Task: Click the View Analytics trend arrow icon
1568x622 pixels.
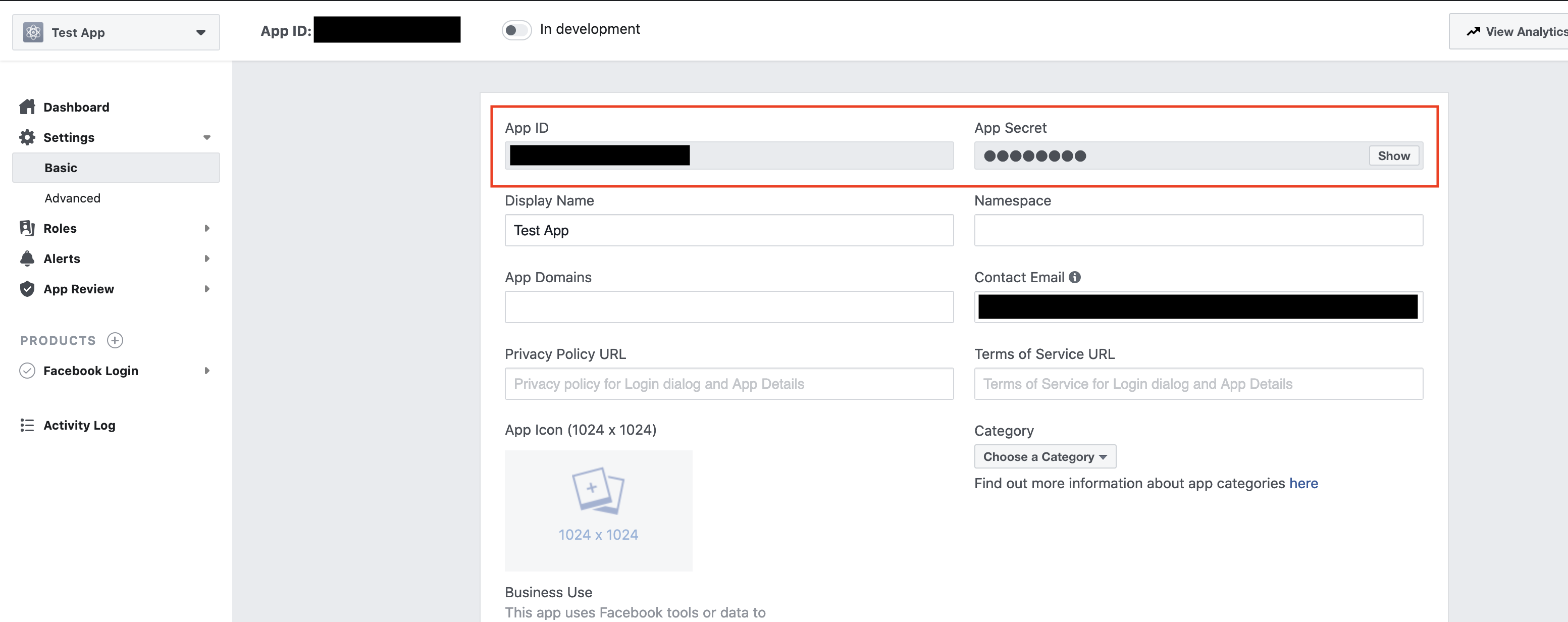Action: click(1473, 32)
